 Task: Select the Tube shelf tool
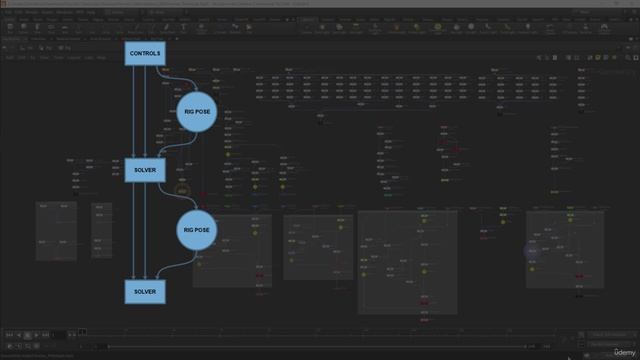[x=37, y=28]
